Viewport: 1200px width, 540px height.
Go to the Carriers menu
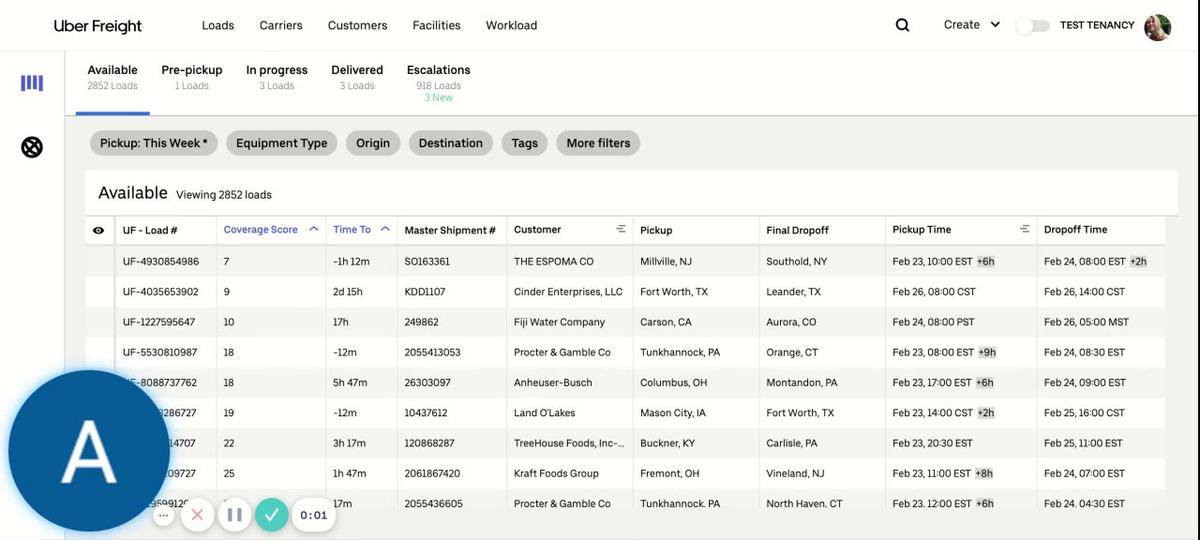pos(281,25)
